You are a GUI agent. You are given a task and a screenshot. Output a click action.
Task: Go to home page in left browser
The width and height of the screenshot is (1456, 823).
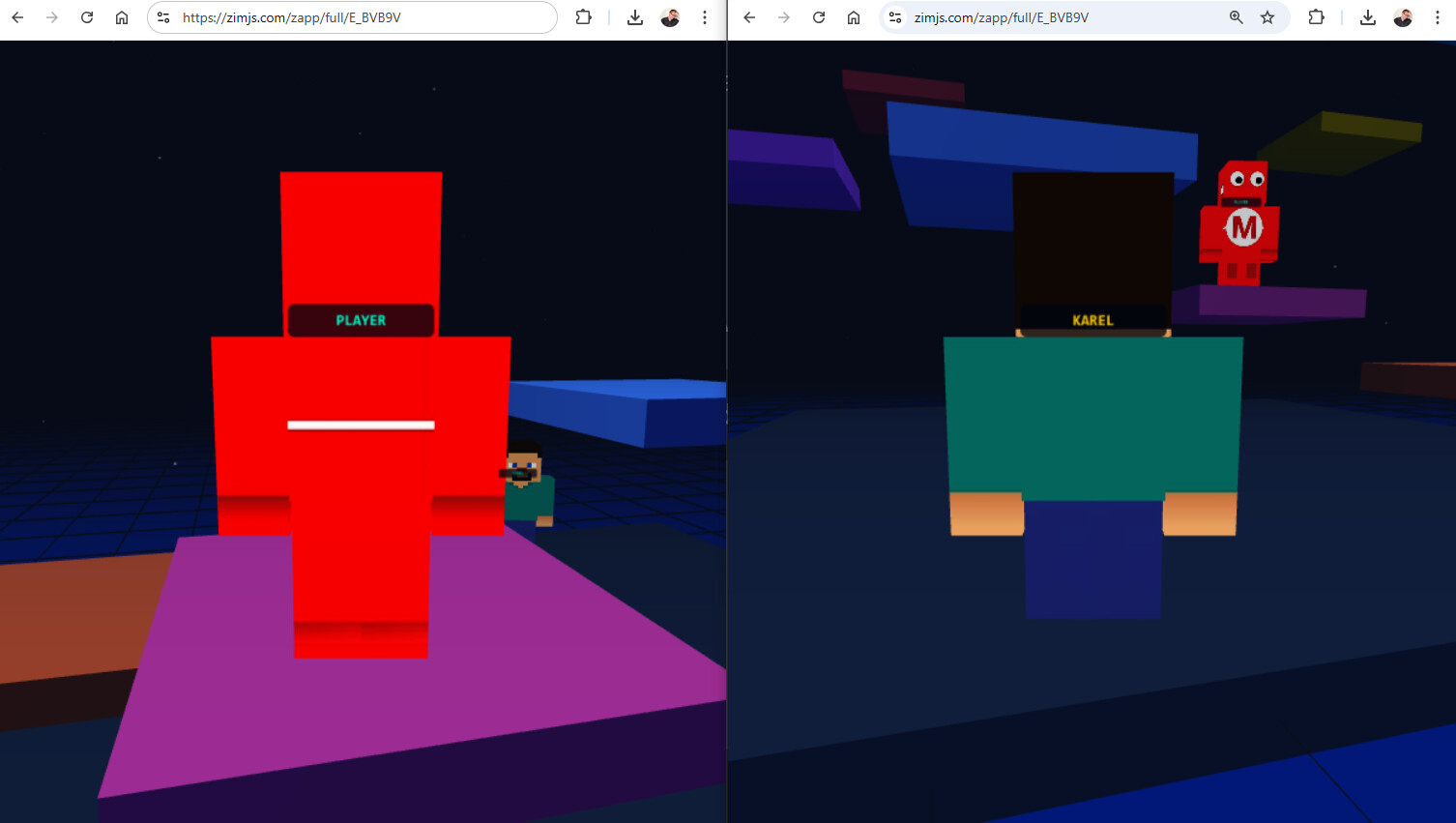tap(122, 17)
